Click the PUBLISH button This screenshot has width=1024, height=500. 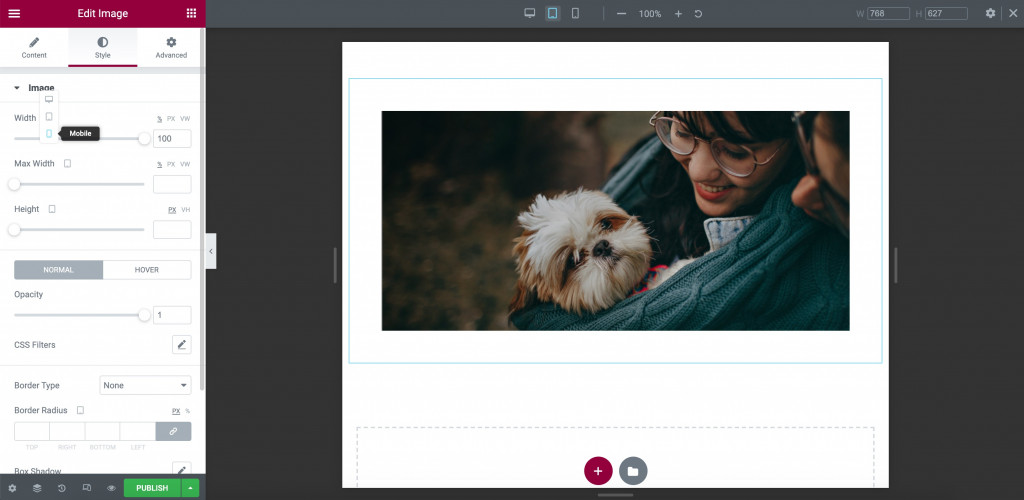point(152,488)
